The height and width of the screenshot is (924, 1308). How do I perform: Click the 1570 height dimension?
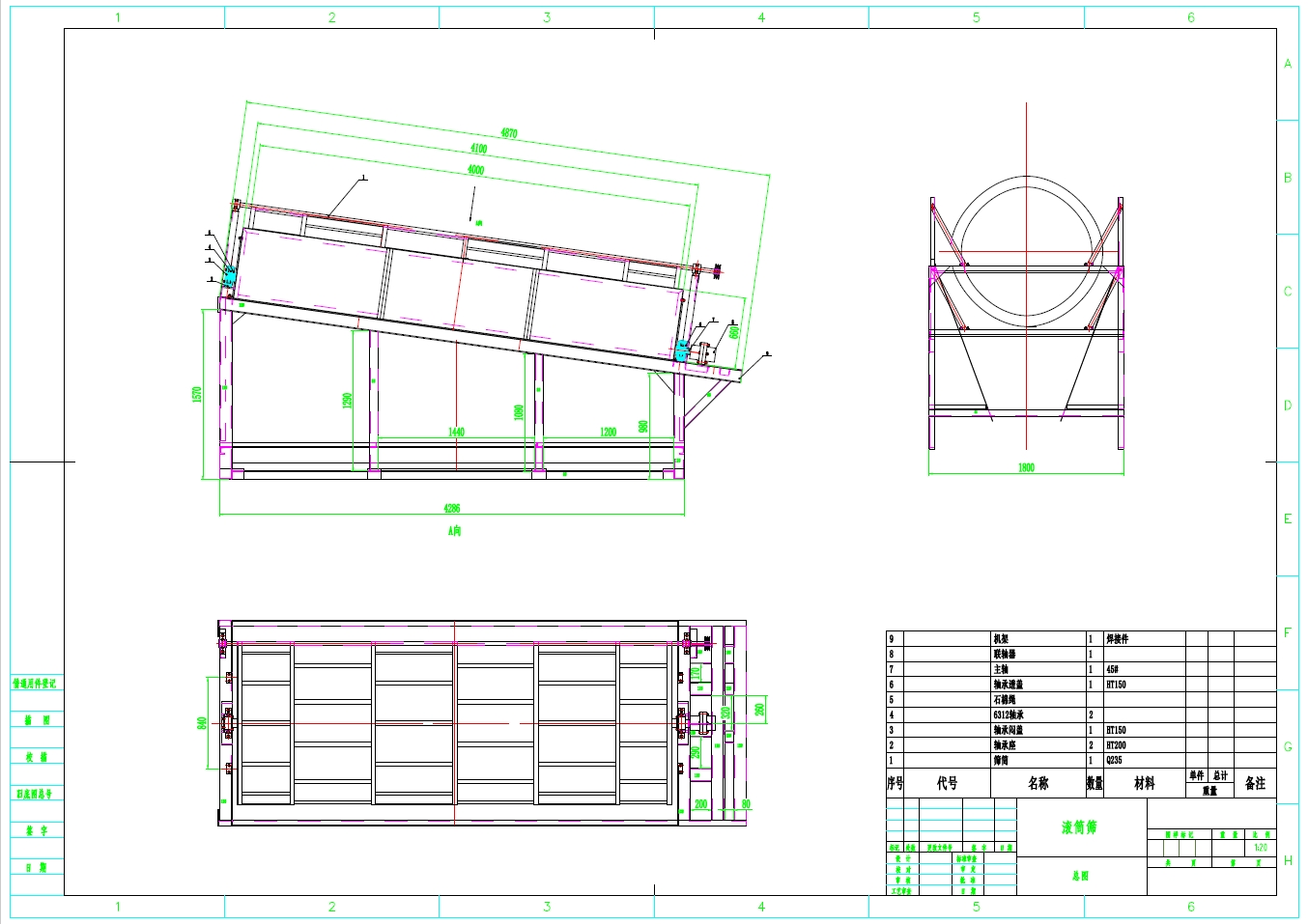[x=197, y=395]
